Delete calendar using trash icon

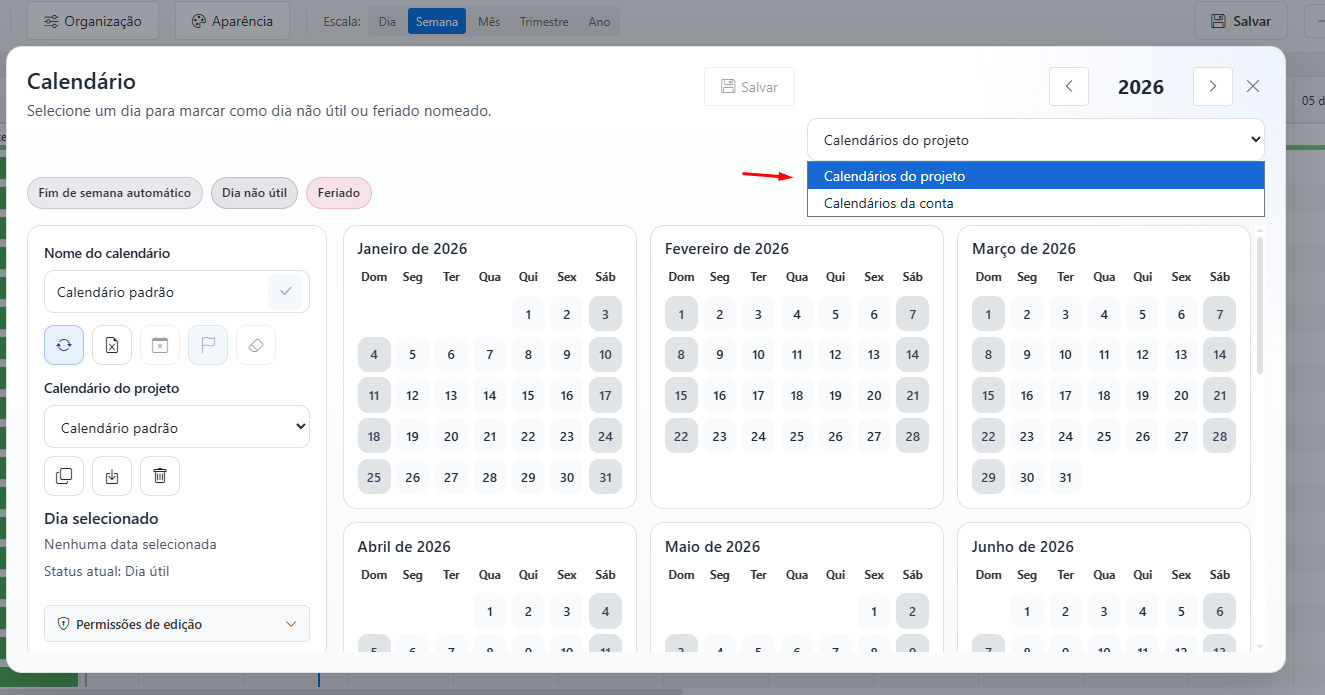click(x=160, y=476)
